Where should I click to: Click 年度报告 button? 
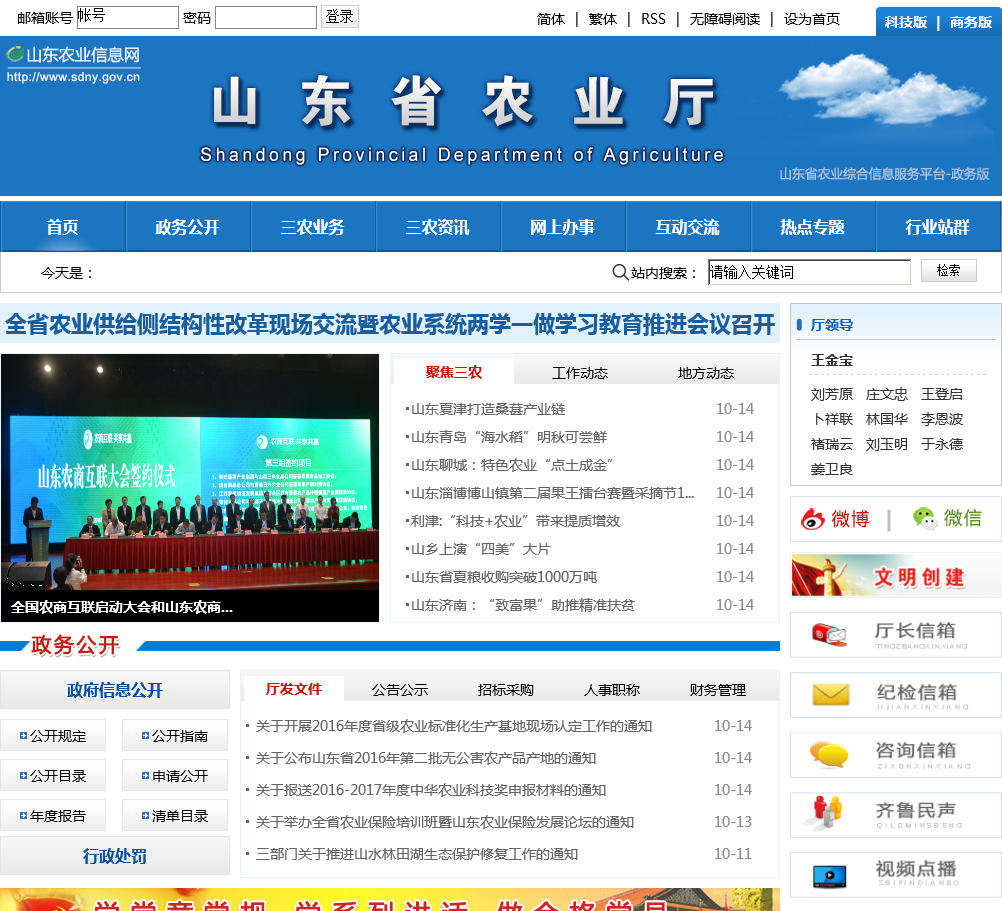[53, 816]
